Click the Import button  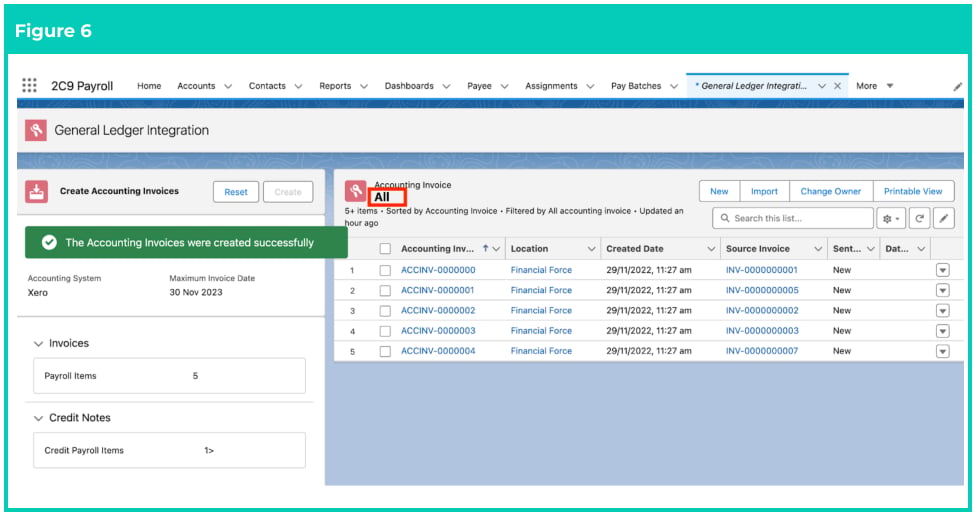764,191
